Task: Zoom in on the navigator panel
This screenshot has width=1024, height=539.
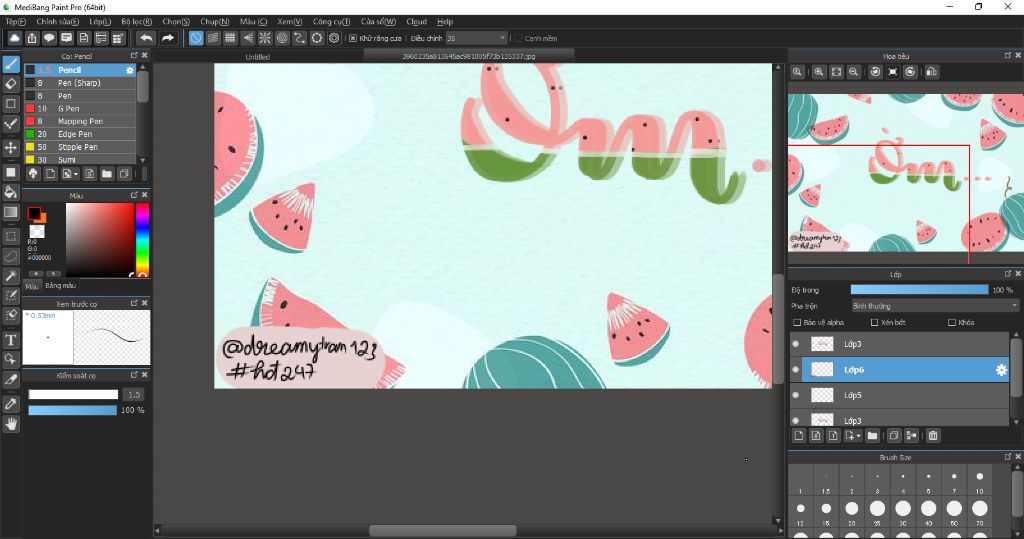Action: pos(818,72)
